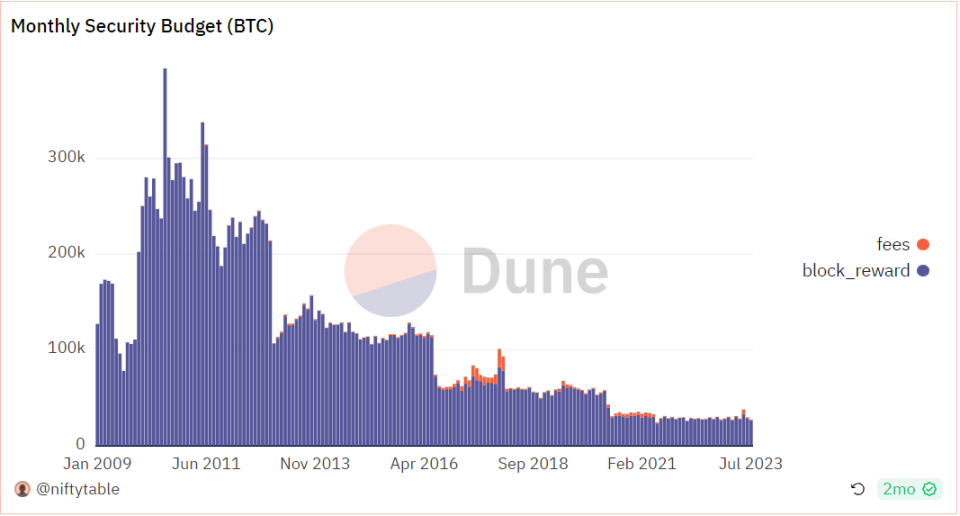This screenshot has width=960, height=516.
Task: Toggle the fees series label in legend
Action: click(x=893, y=244)
